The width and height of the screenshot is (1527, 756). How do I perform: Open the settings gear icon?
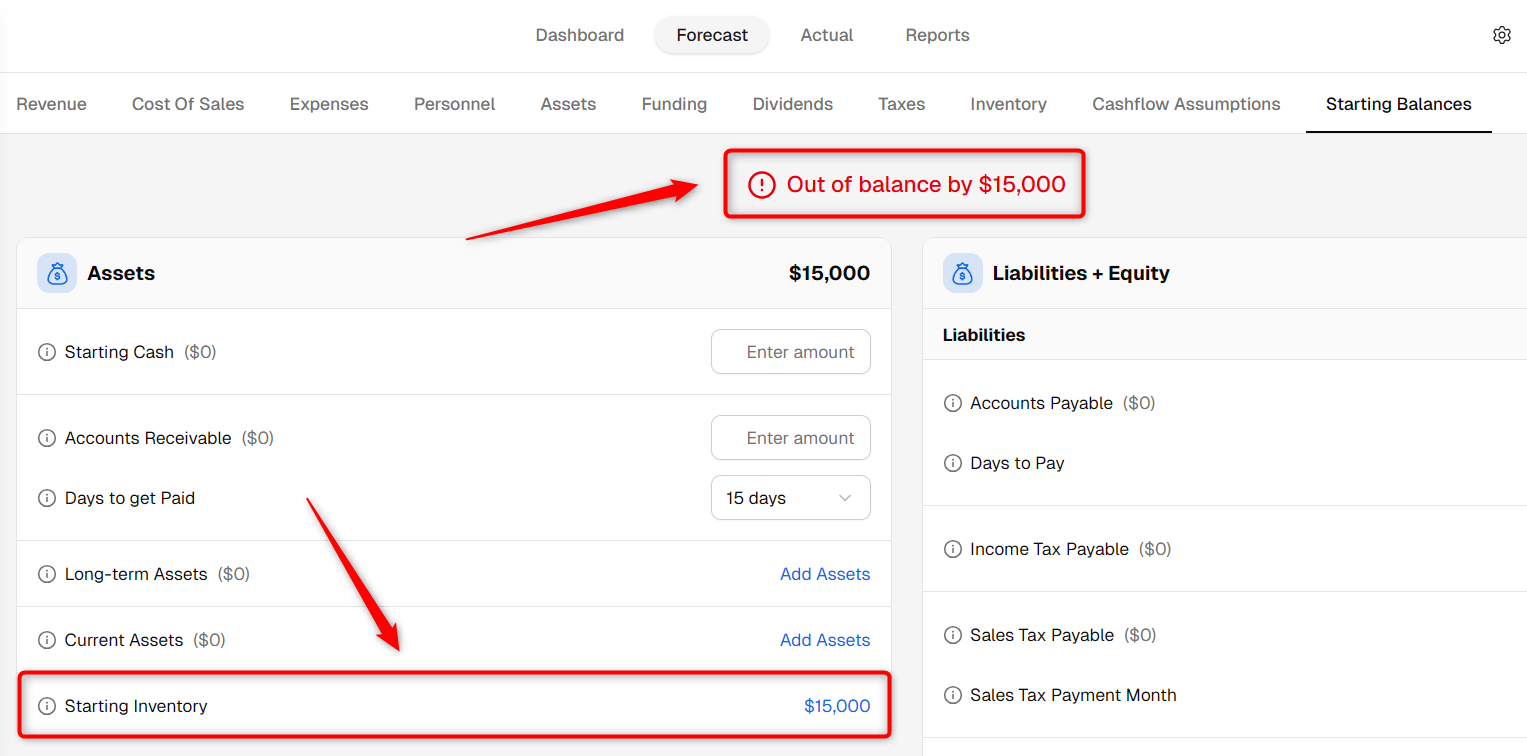pos(1501,35)
